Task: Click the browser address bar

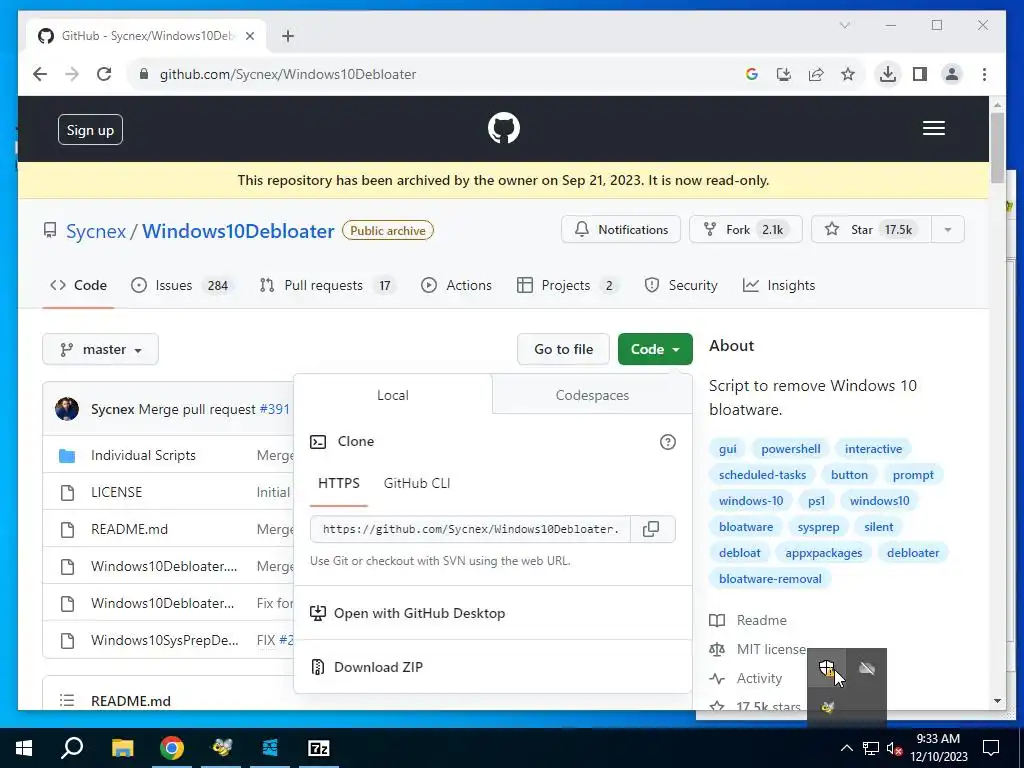Action: 431,74
